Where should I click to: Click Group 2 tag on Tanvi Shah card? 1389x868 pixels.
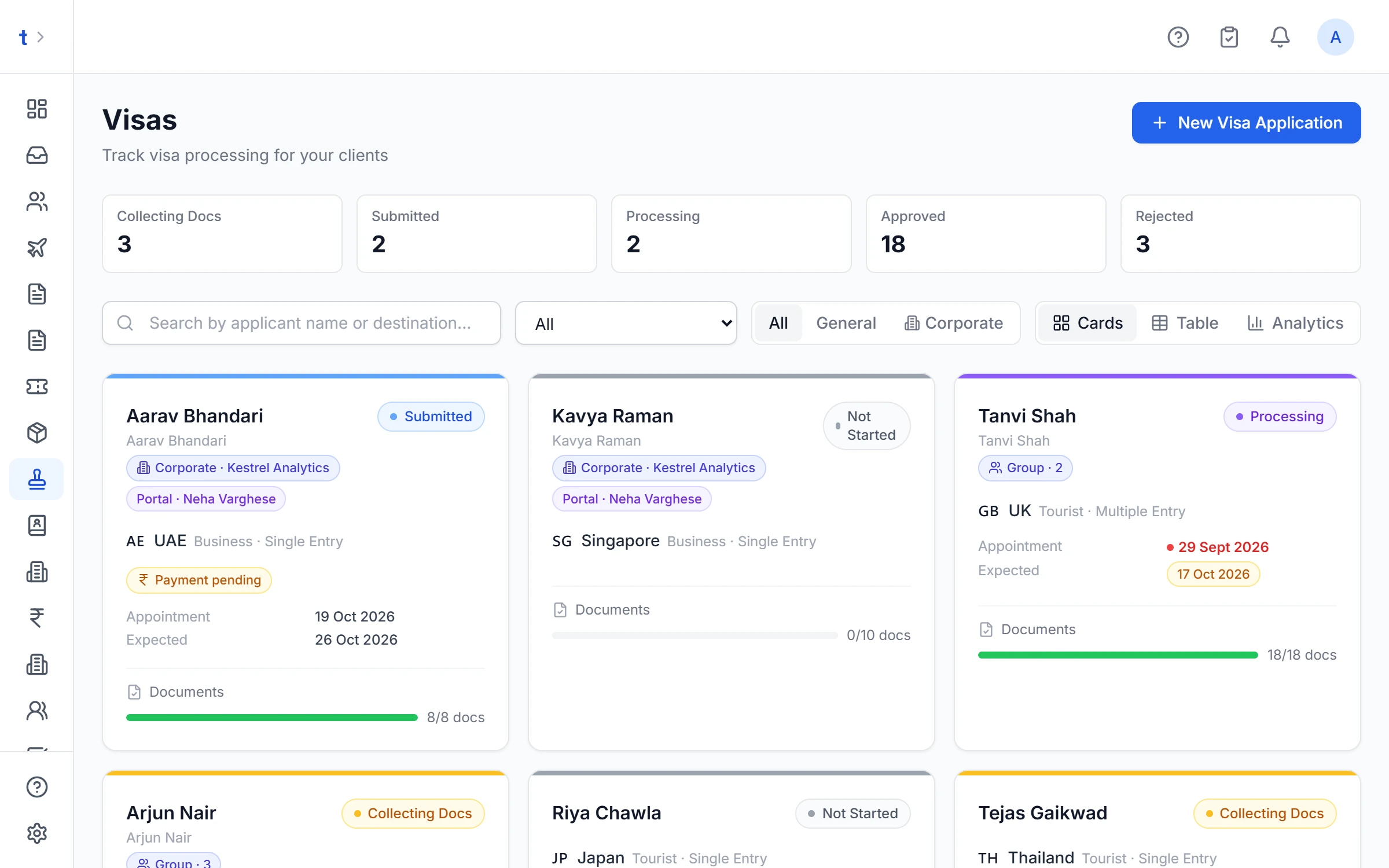1025,468
